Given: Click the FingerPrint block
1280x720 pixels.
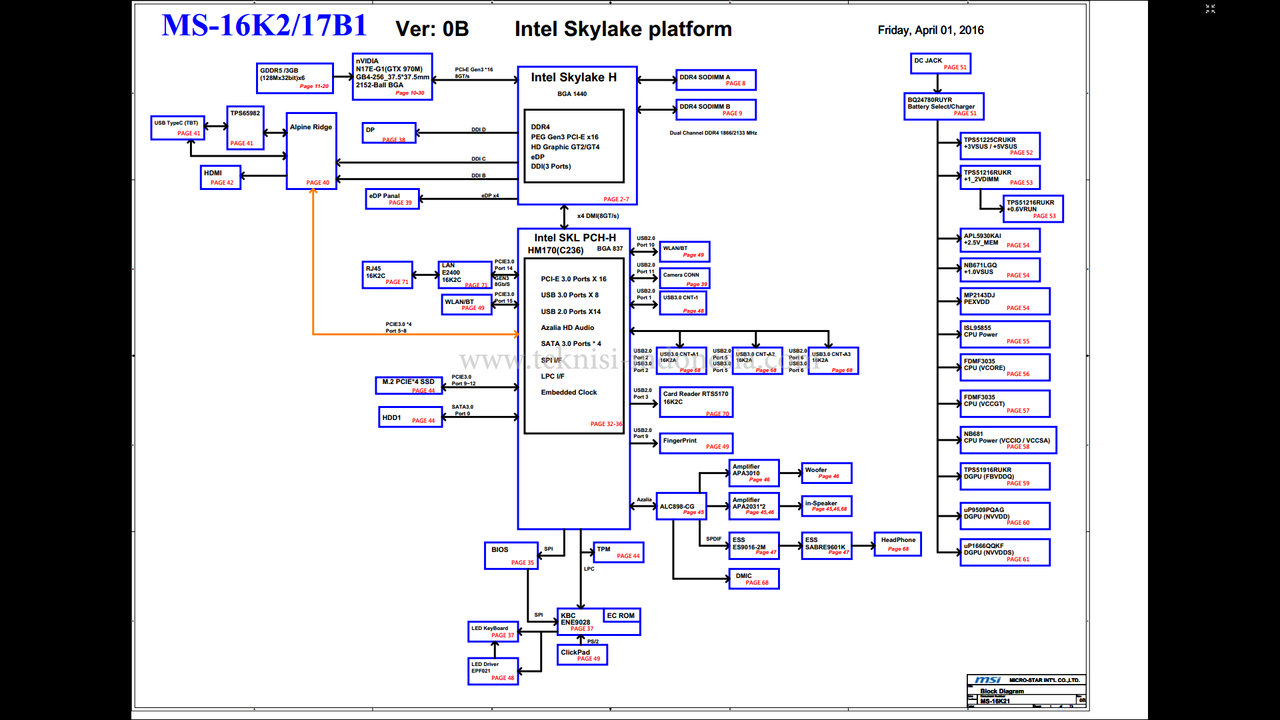Looking at the screenshot, I should click(x=696, y=443).
